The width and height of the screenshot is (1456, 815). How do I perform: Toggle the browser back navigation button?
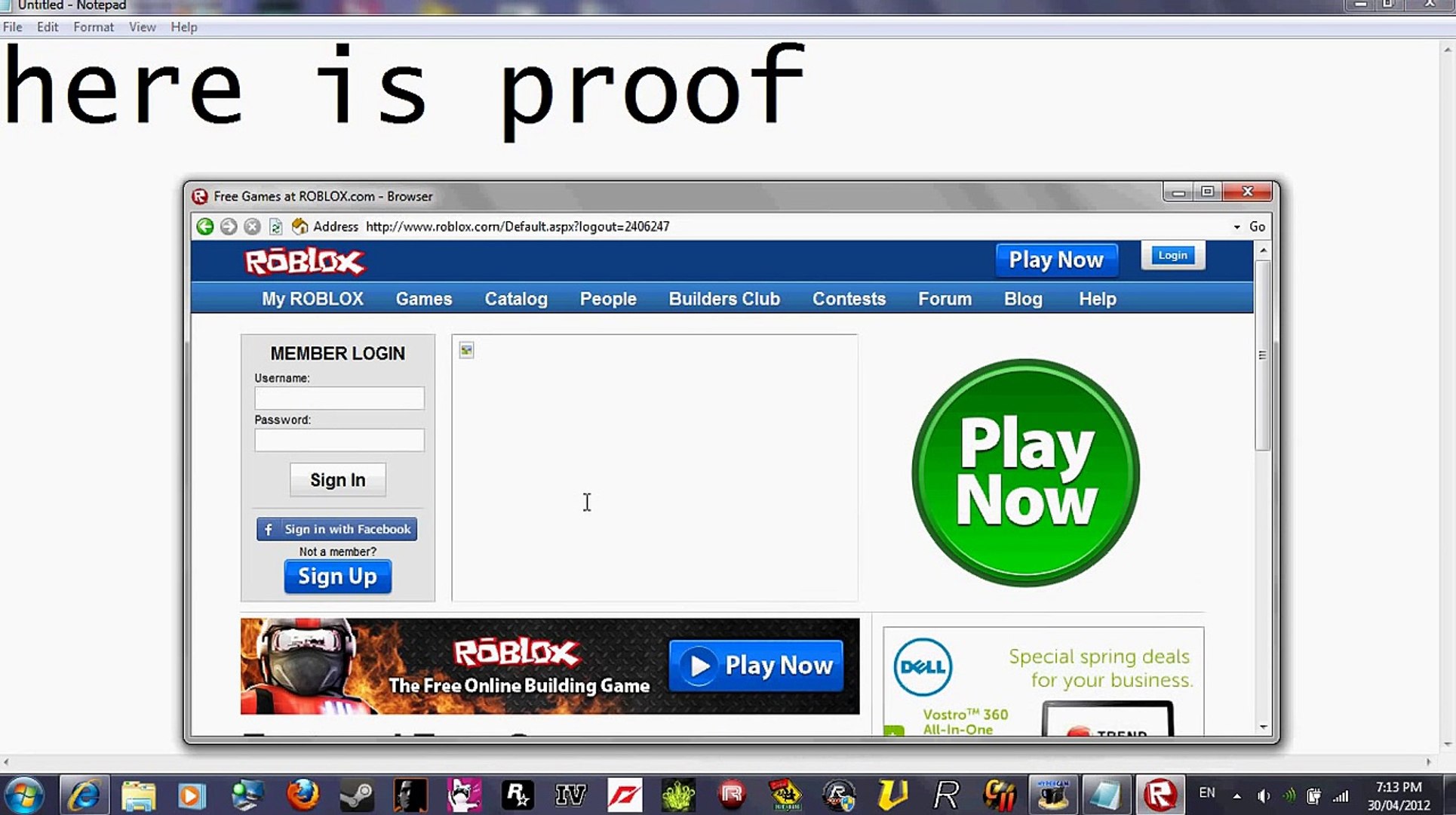click(x=205, y=226)
